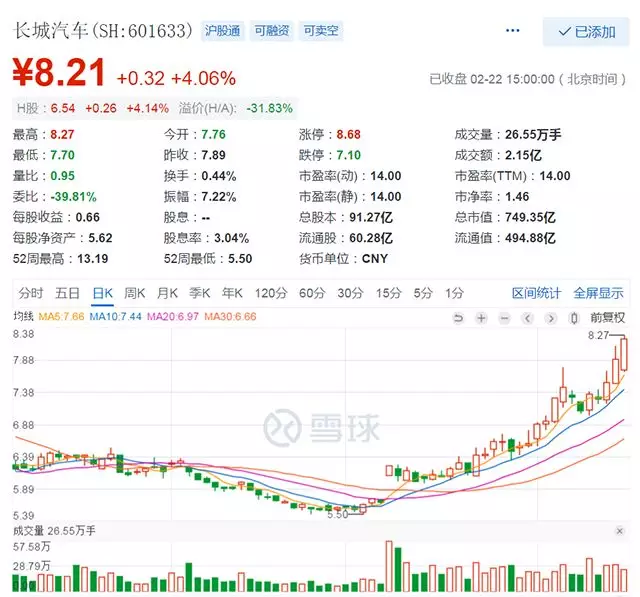Select the 年K chart tab
The height and width of the screenshot is (597, 640).
tap(232, 293)
